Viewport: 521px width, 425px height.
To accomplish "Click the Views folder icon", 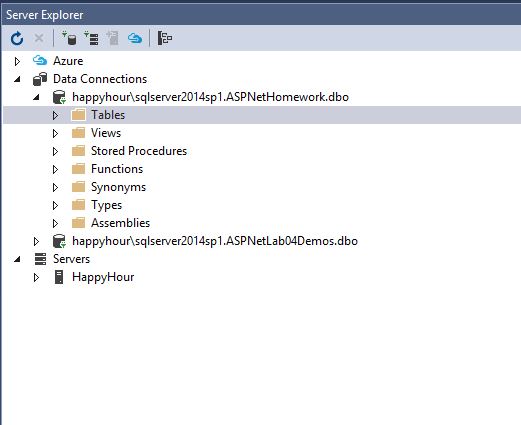I will pyautogui.click(x=78, y=133).
